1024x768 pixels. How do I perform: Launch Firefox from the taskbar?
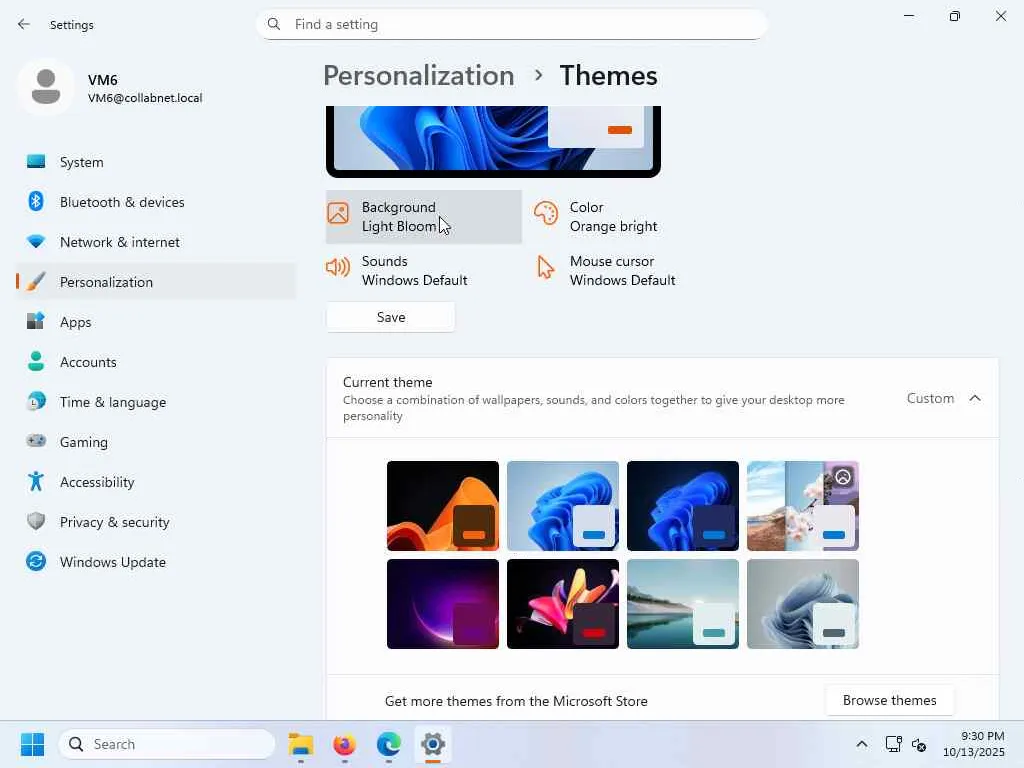click(x=344, y=744)
